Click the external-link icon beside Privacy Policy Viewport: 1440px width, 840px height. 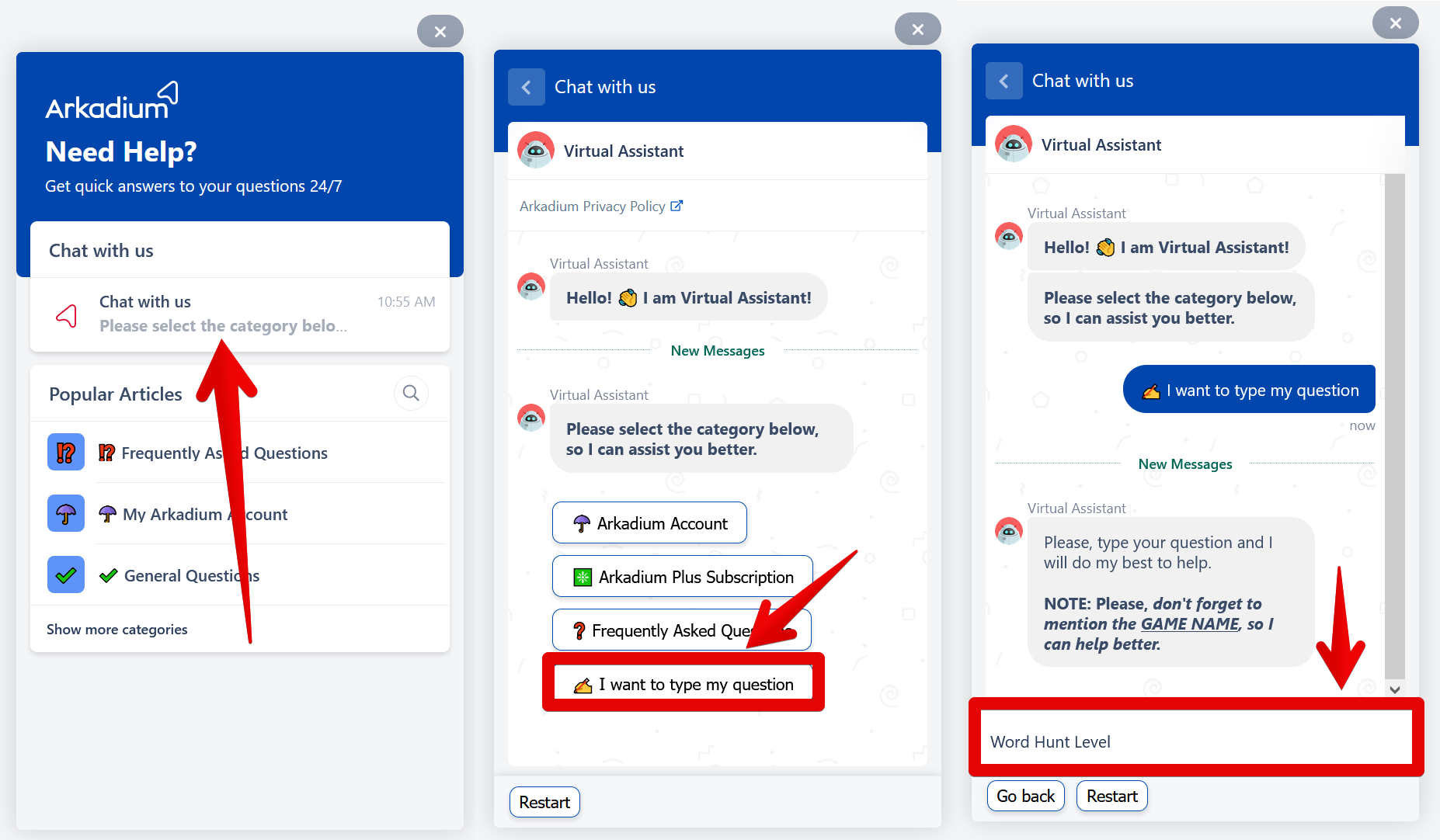coord(677,206)
